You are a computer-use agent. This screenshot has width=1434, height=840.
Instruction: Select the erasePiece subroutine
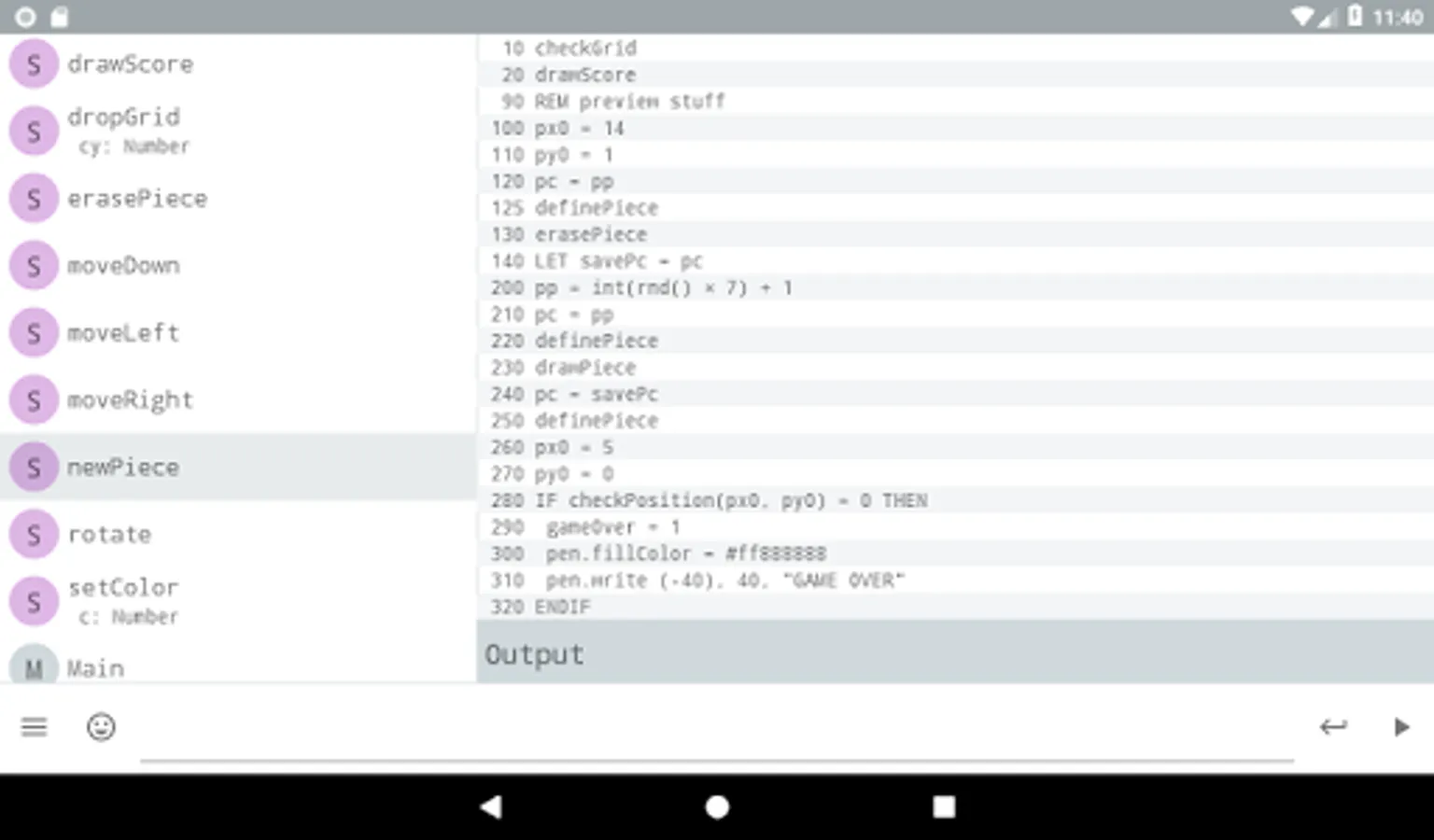tap(137, 199)
